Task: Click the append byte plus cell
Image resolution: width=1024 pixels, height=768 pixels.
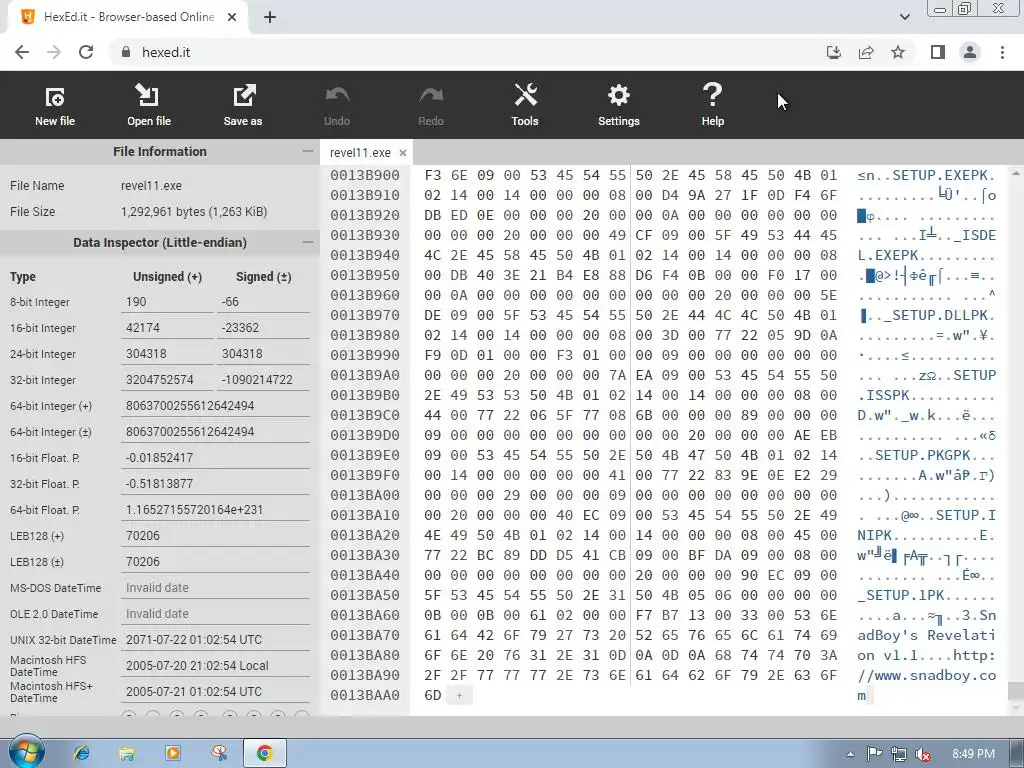Action: 459,696
